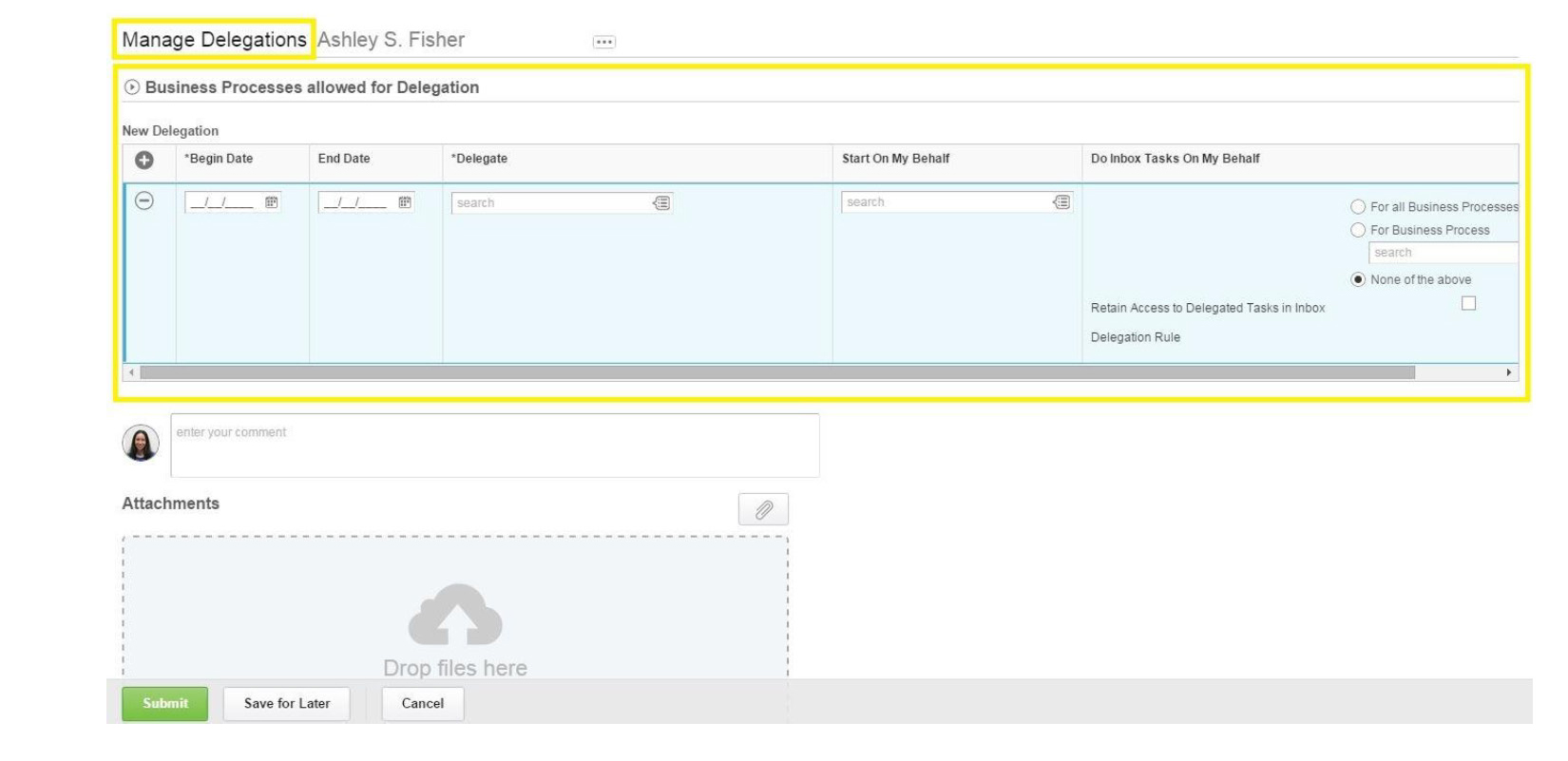Open related actions ellipsis next to Ashley S. Fisher

[603, 42]
